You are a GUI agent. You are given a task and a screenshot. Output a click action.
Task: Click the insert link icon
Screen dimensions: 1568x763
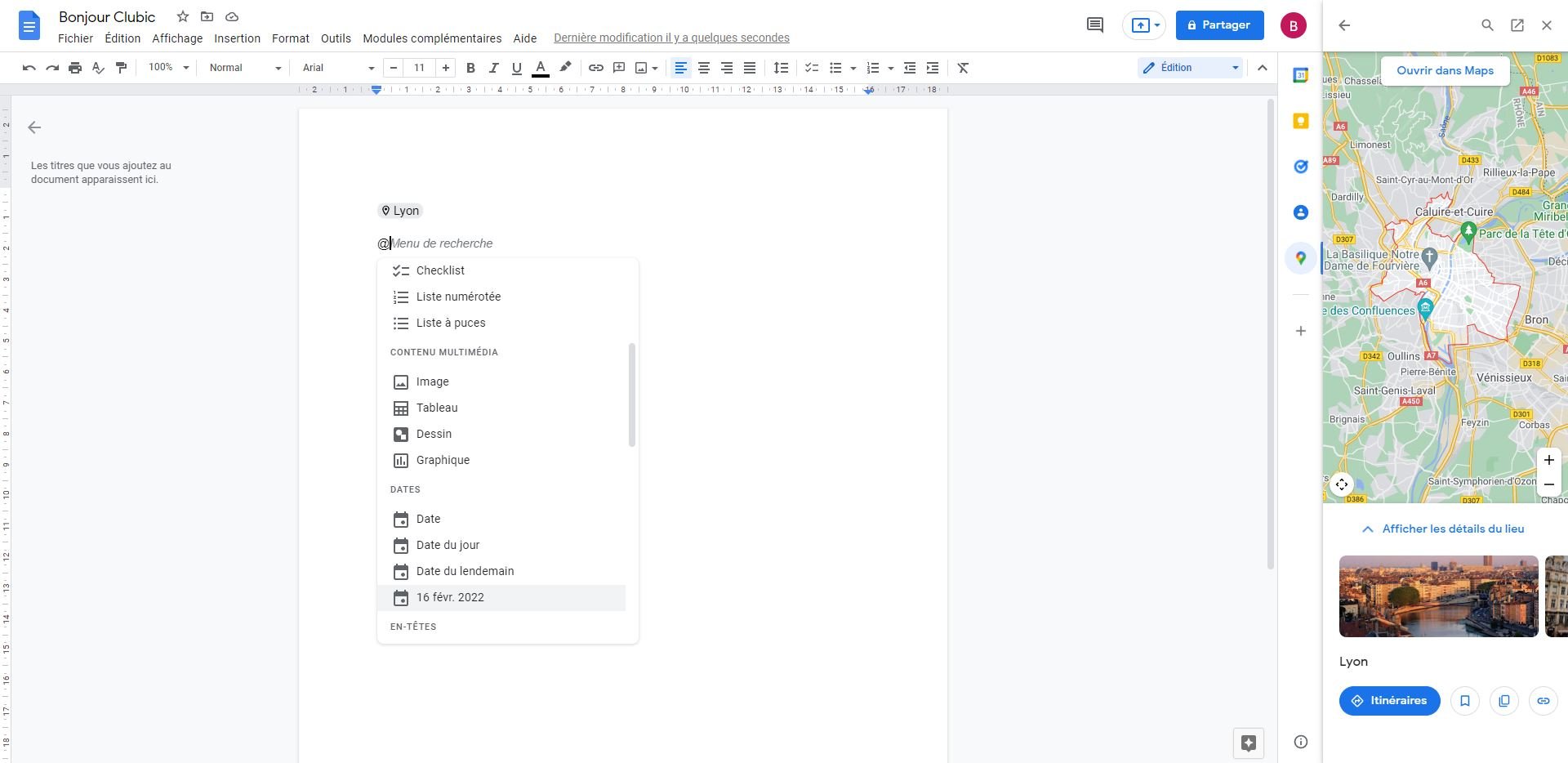[x=595, y=68]
